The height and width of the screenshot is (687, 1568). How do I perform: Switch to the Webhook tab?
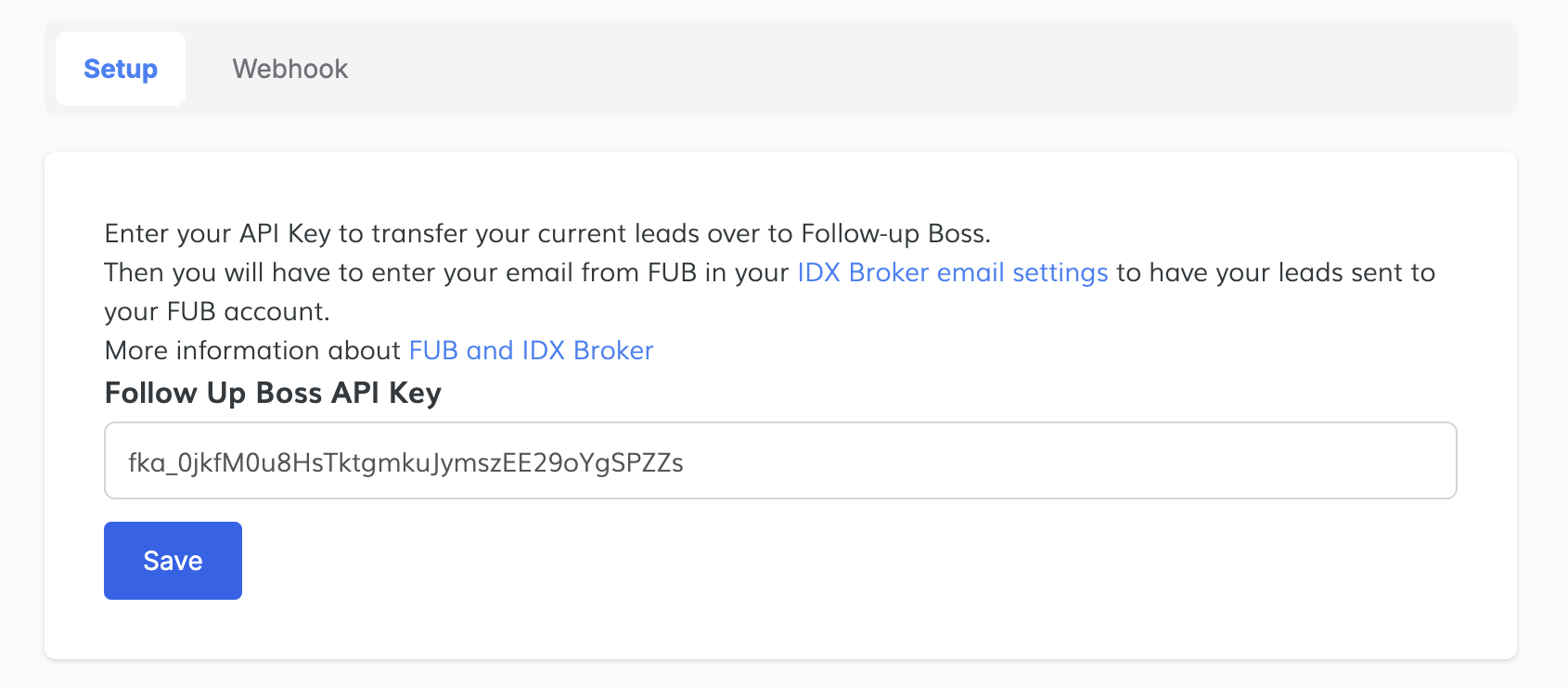click(x=289, y=69)
